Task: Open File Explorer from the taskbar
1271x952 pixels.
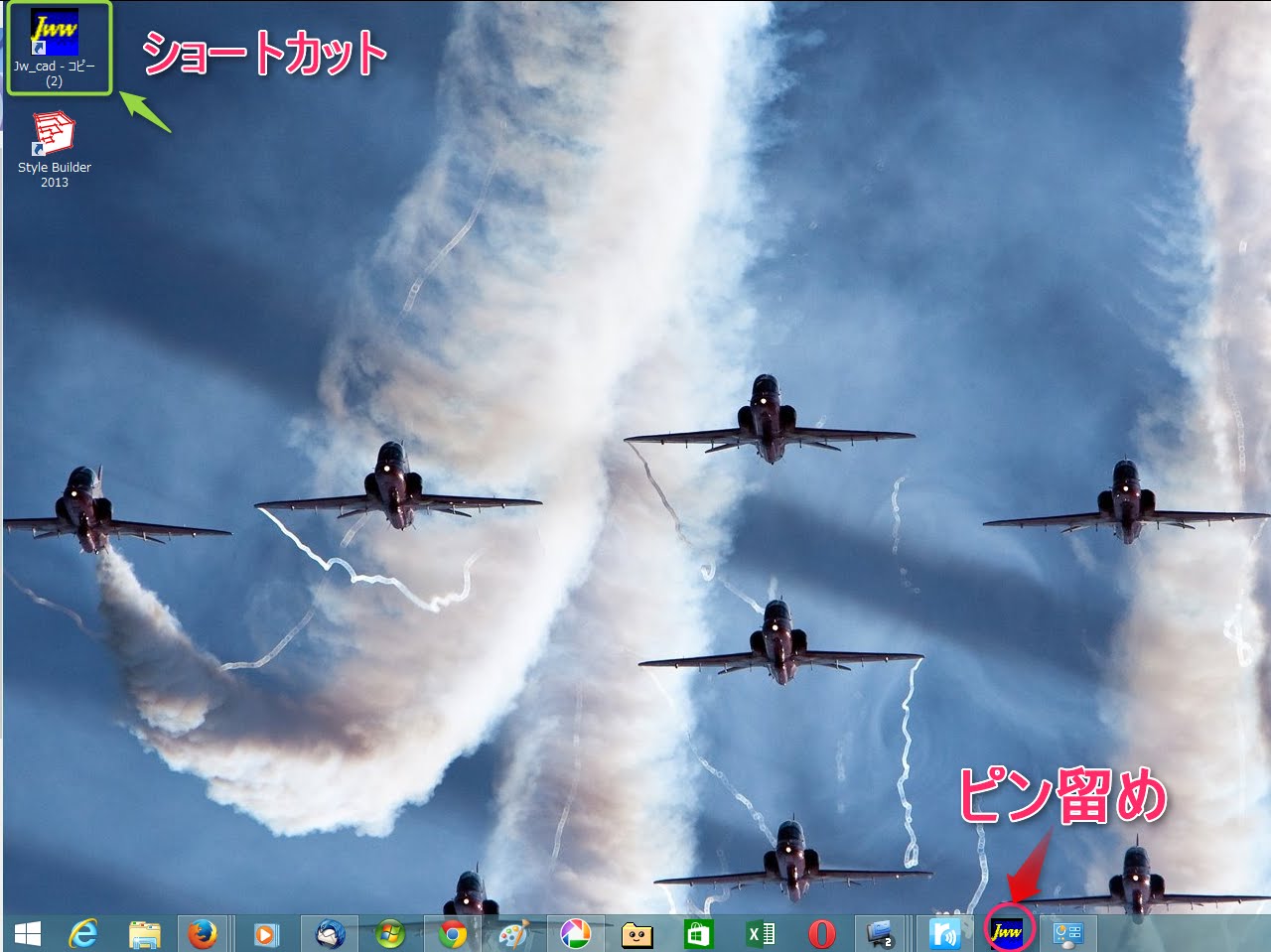Action: click(145, 934)
